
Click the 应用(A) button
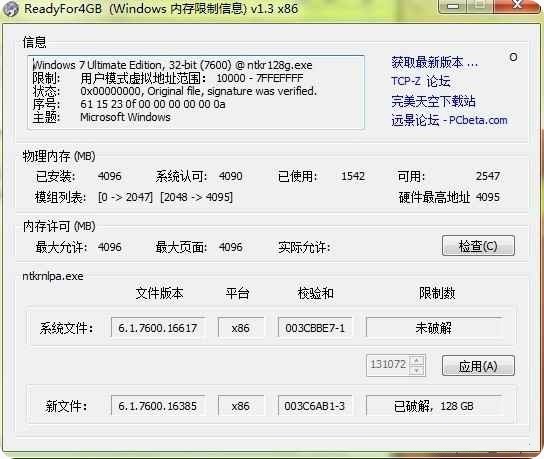coord(478,365)
